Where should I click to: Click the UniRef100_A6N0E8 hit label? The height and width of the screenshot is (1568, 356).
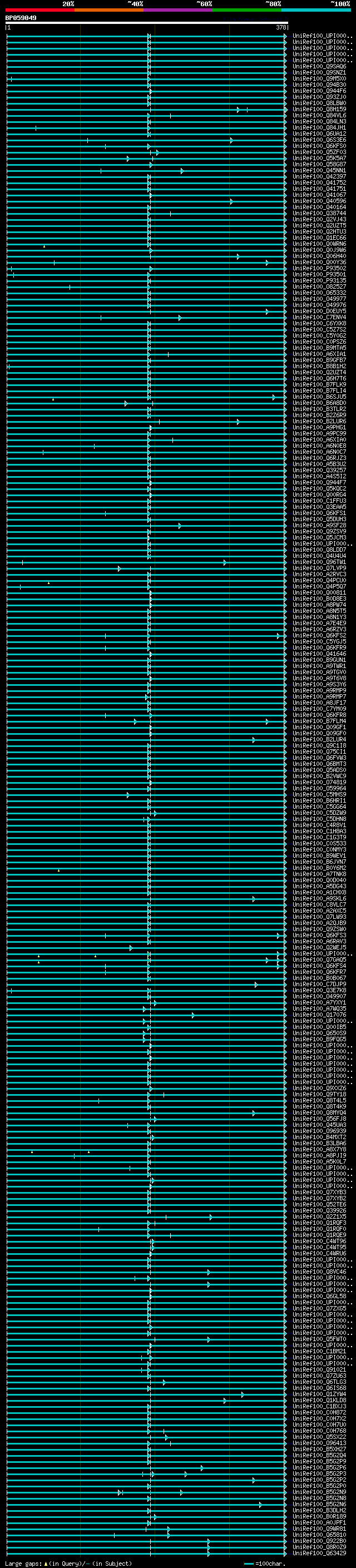pos(319,446)
